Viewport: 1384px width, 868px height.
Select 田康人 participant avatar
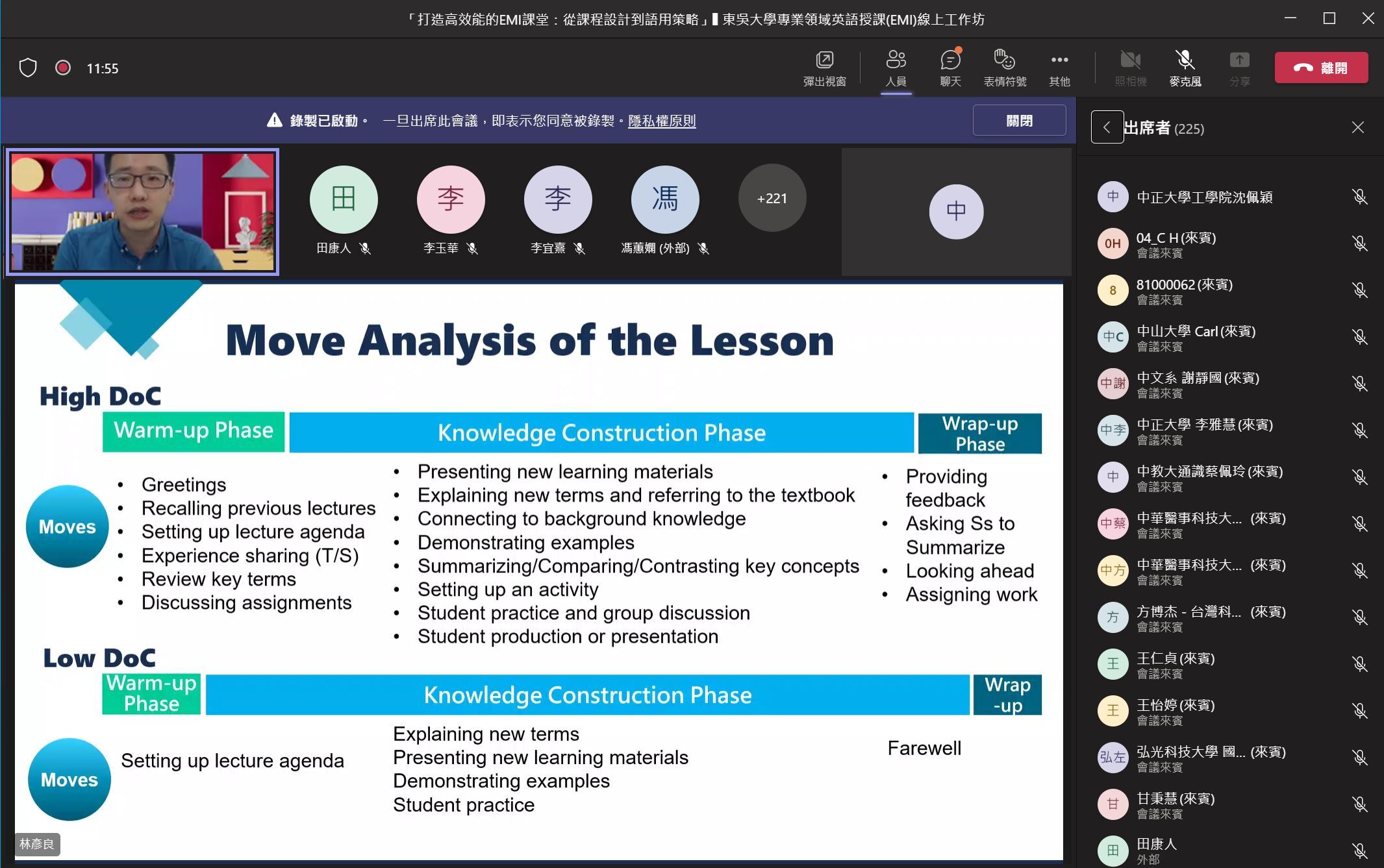[344, 199]
